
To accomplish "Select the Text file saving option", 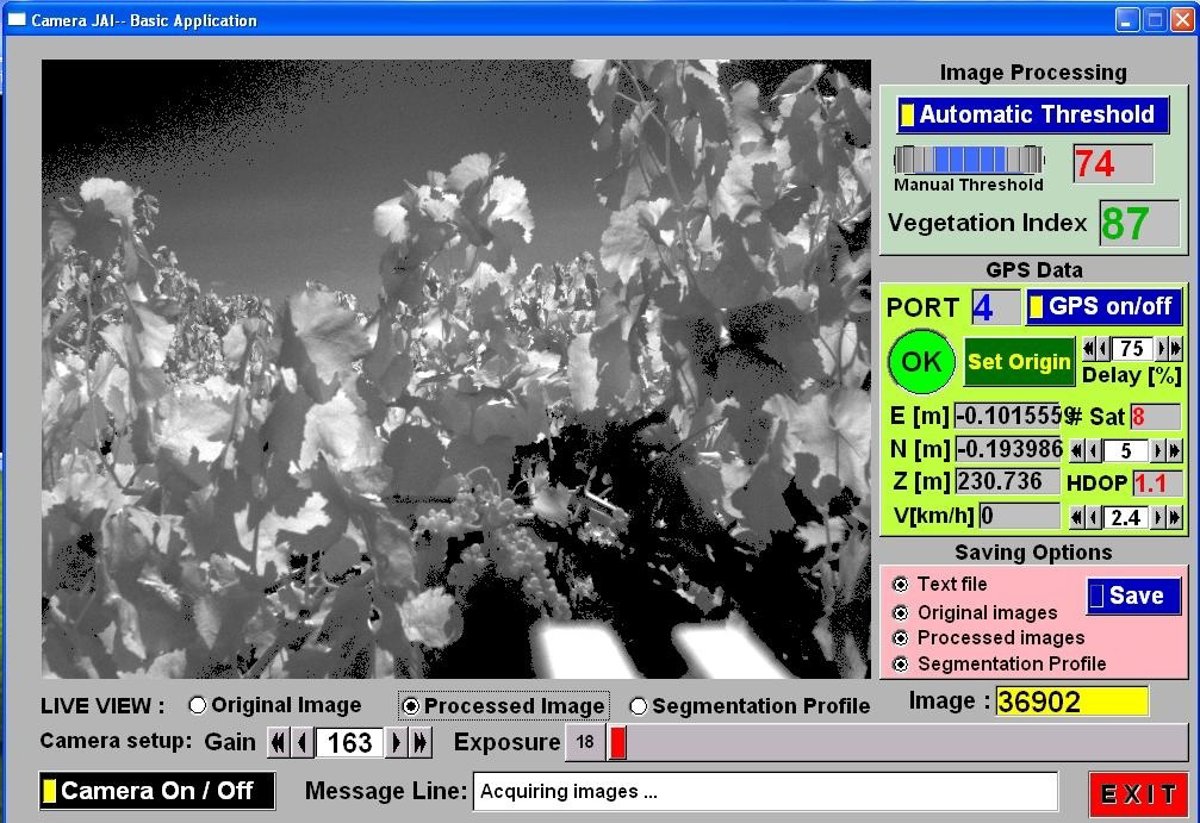I will (x=900, y=584).
